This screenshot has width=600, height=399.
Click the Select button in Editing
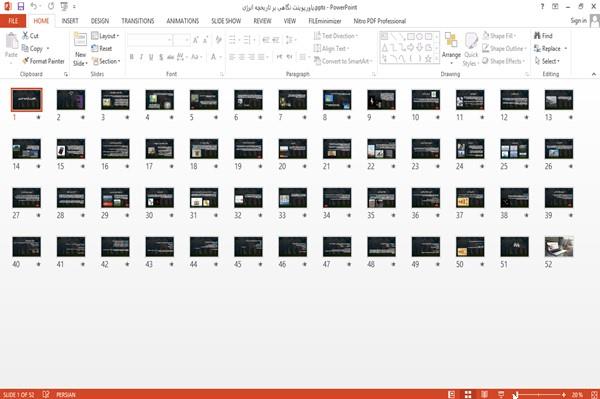tap(548, 61)
